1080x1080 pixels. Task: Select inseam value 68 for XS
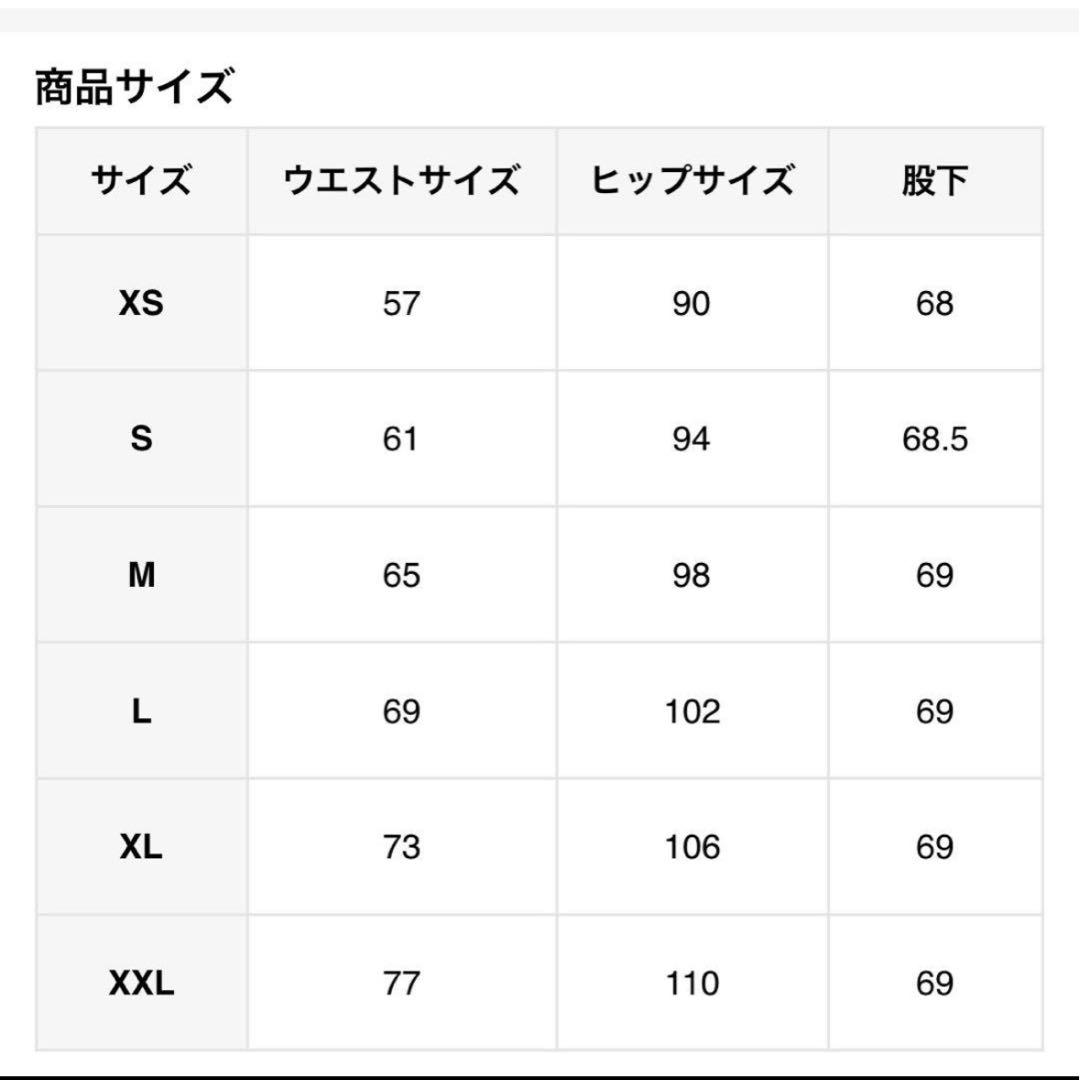coord(934,303)
